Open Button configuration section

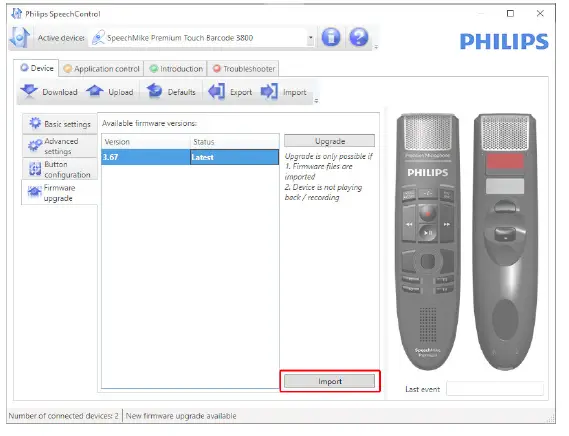pyautogui.click(x=60, y=169)
